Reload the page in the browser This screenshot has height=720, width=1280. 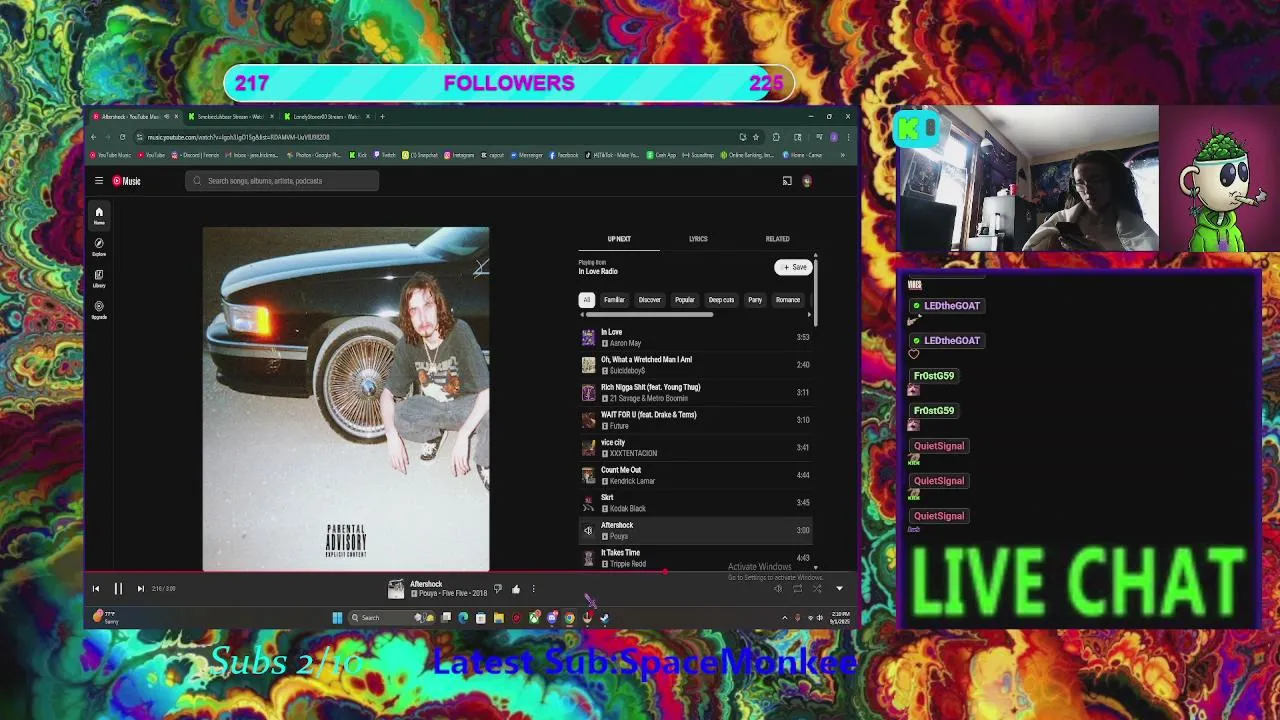coord(122,137)
